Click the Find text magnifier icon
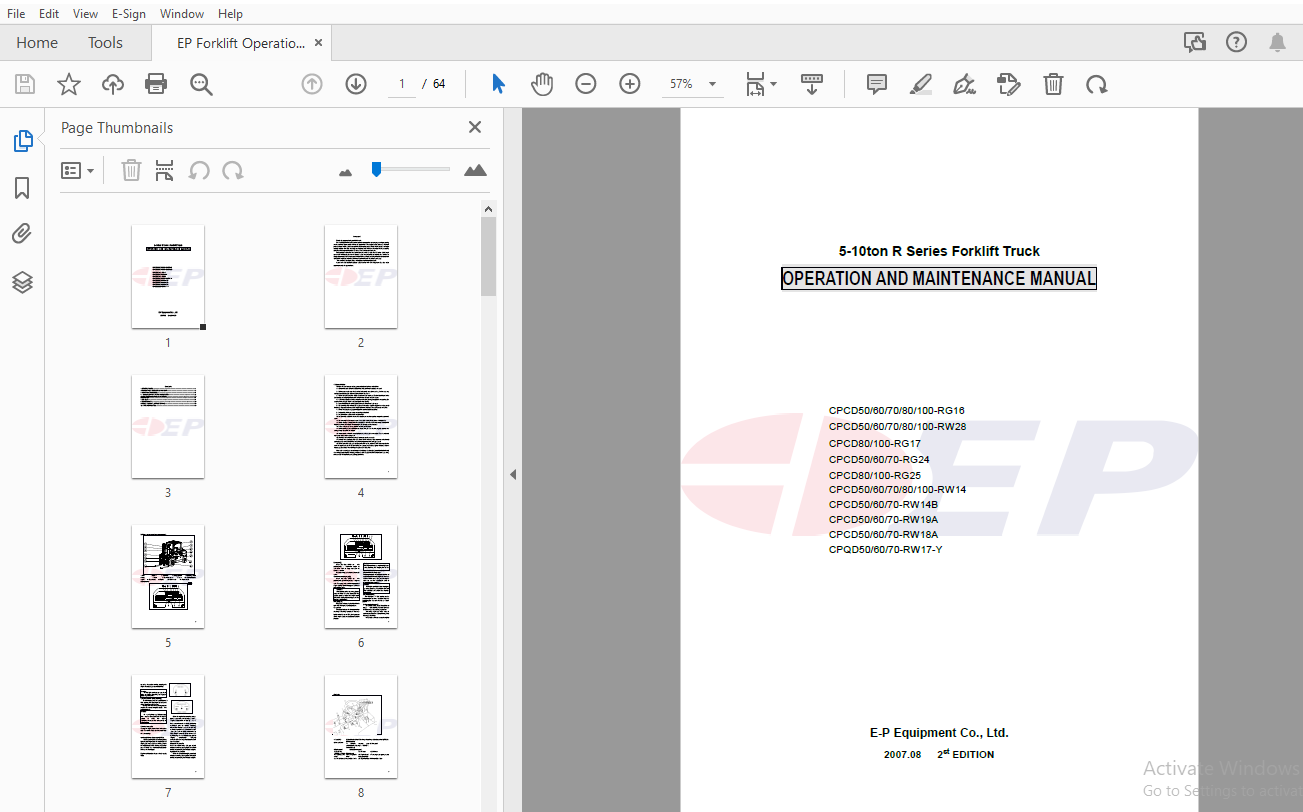 point(201,84)
